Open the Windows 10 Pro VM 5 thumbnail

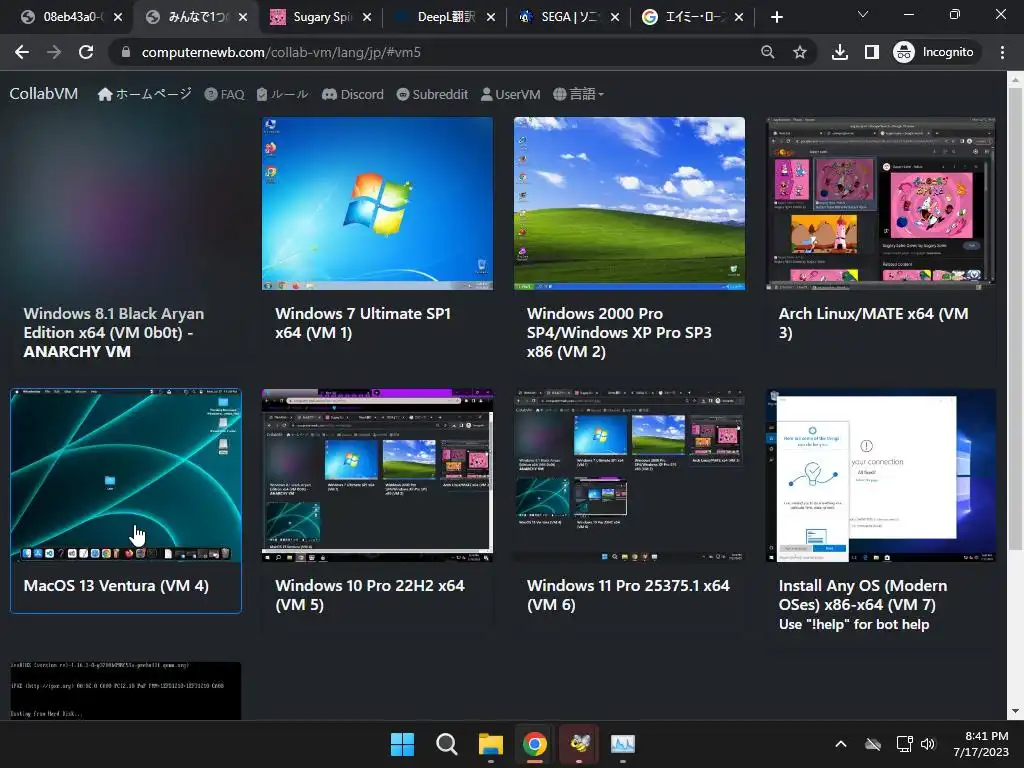coord(377,475)
